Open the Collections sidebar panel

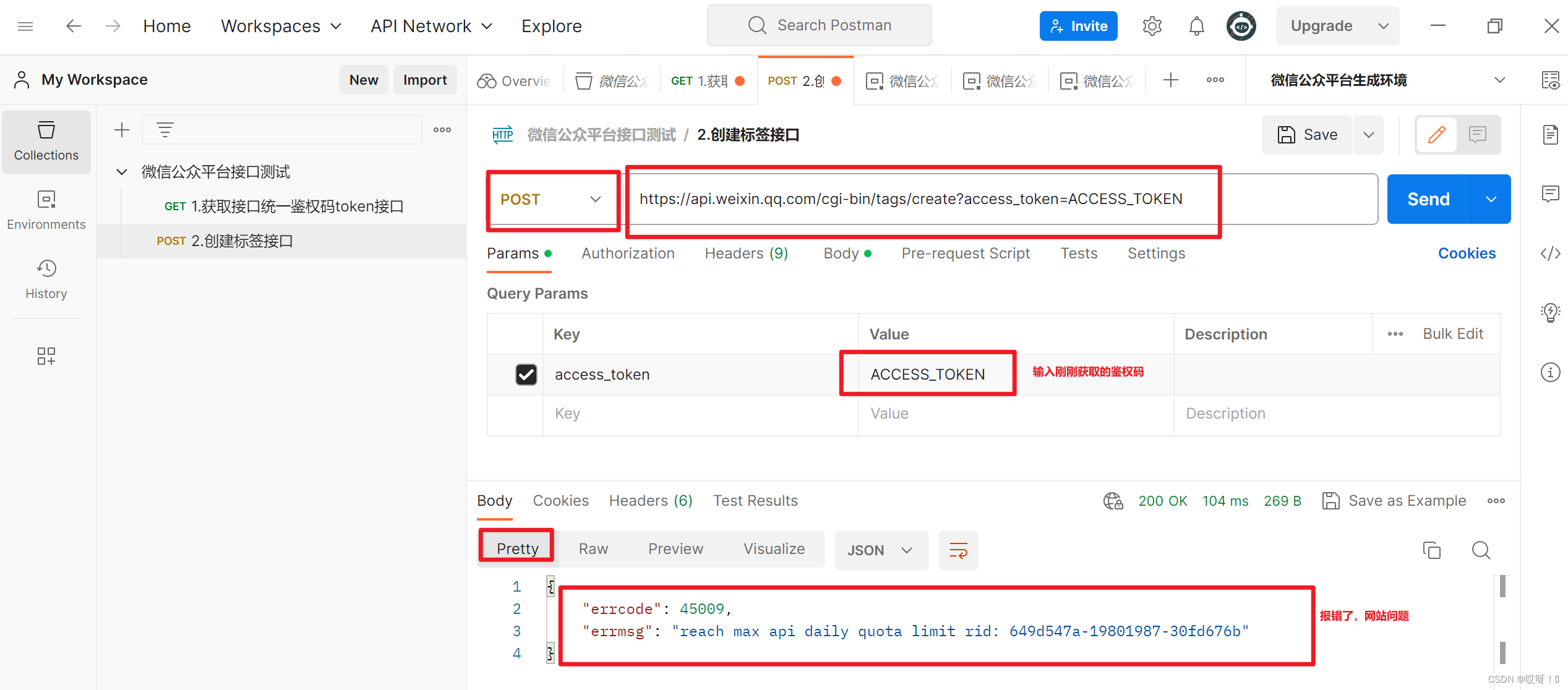point(46,142)
